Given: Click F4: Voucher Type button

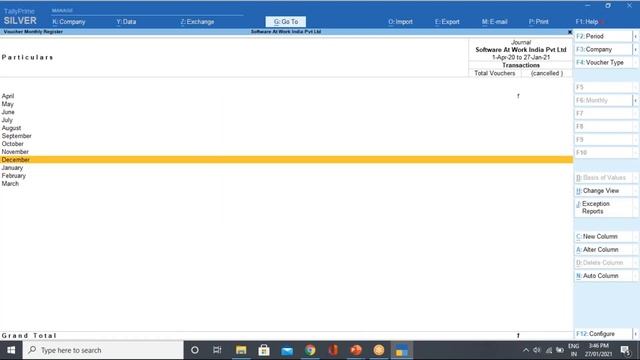Looking at the screenshot, I should coord(603,62).
